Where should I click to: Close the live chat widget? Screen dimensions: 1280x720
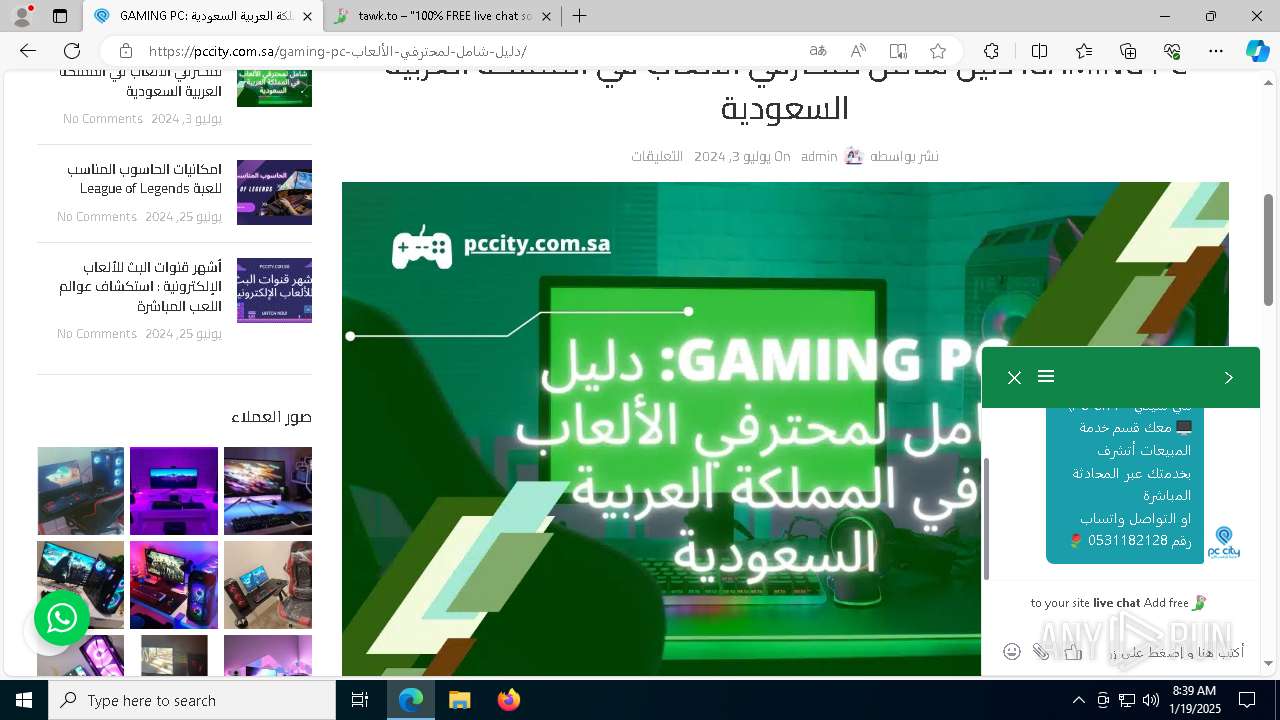click(x=1014, y=377)
